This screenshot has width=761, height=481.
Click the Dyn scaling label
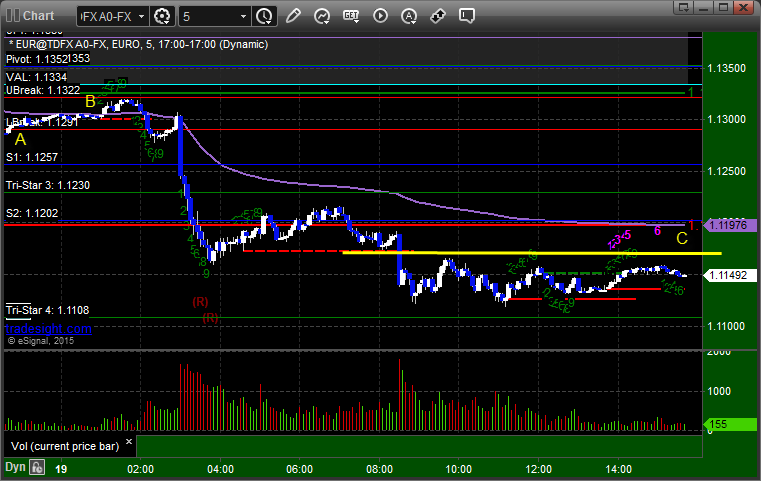click(16, 467)
